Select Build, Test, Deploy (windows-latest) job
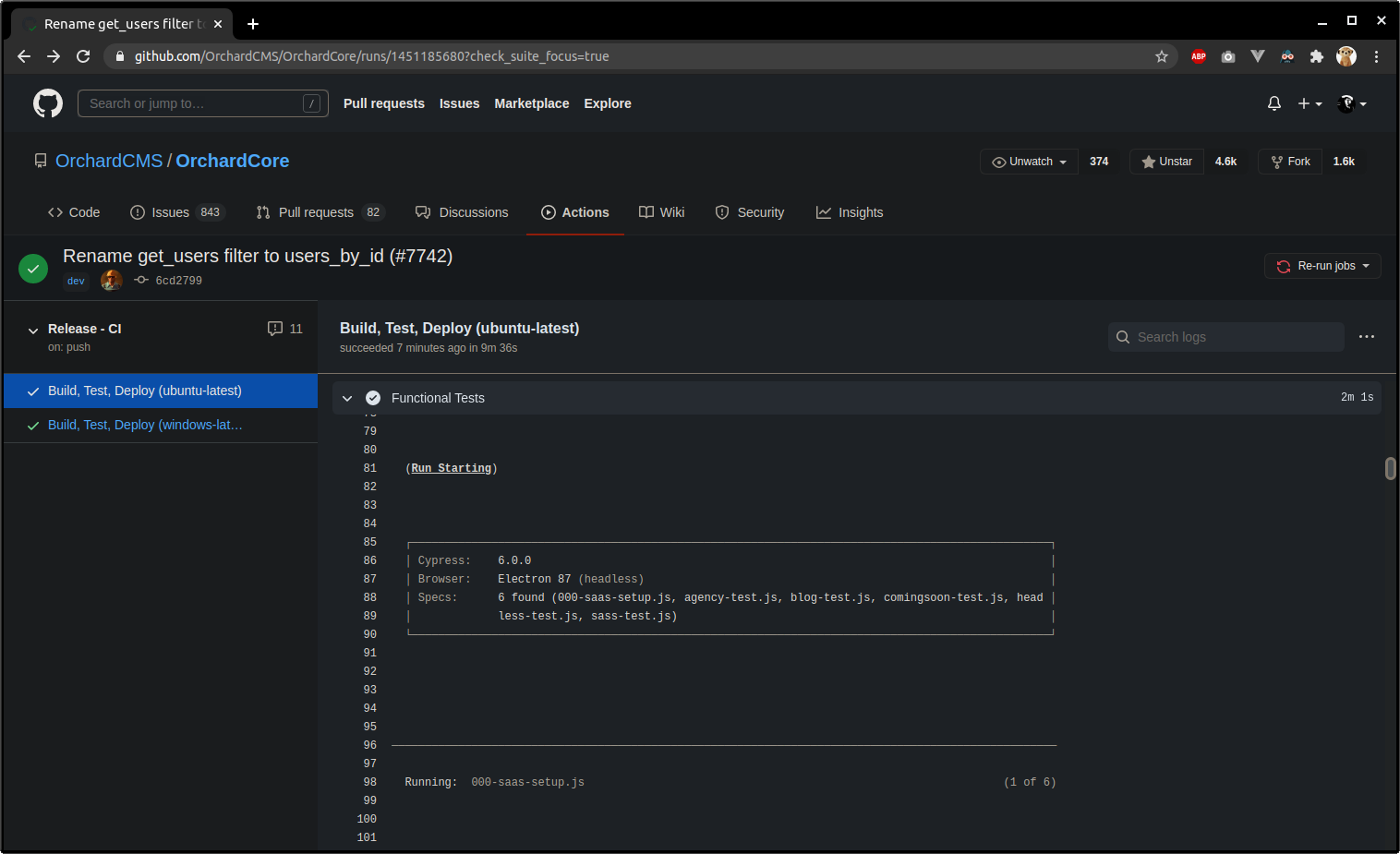Screen dimensions: 1400x854 click(161, 425)
